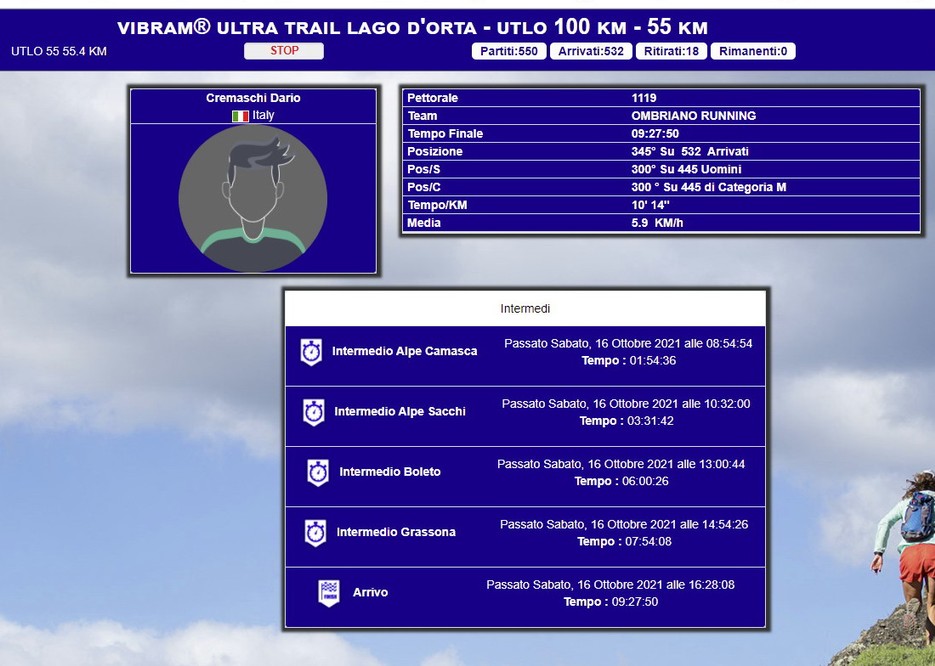Click the Pos/S row label

[x=423, y=169]
